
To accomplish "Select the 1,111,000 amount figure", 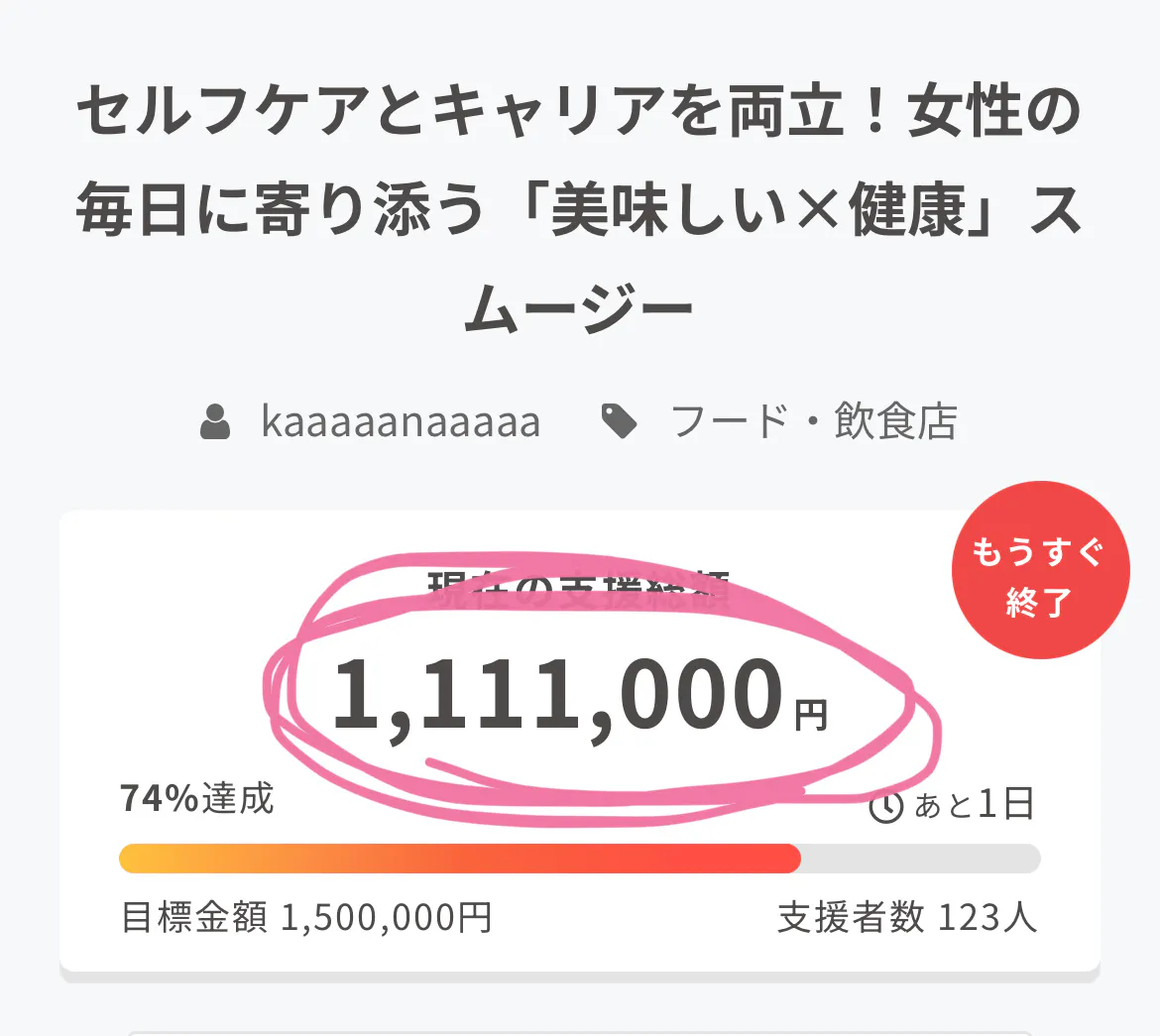I will click(557, 696).
